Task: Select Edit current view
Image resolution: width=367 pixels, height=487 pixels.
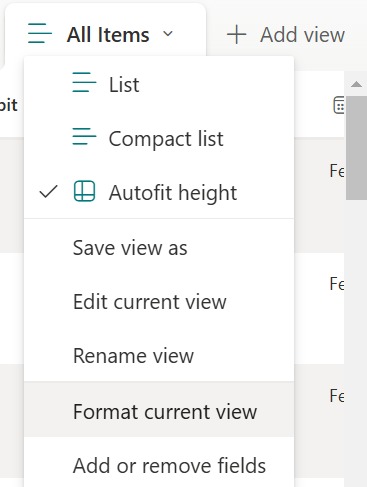Action: [159, 302]
